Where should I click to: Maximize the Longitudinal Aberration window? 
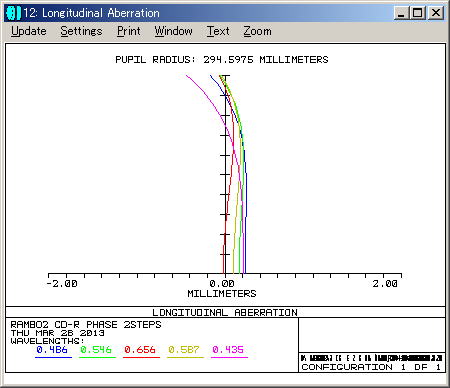click(x=417, y=13)
